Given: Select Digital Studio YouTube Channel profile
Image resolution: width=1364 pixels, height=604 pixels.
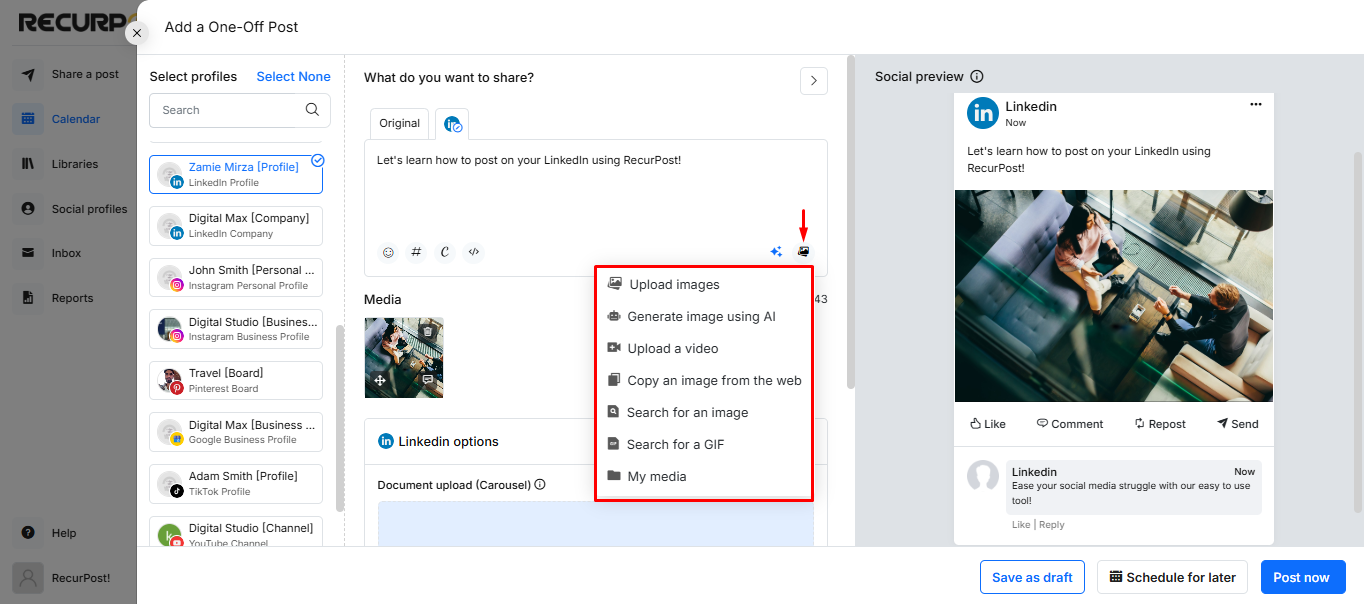Looking at the screenshot, I should pyautogui.click(x=236, y=531).
